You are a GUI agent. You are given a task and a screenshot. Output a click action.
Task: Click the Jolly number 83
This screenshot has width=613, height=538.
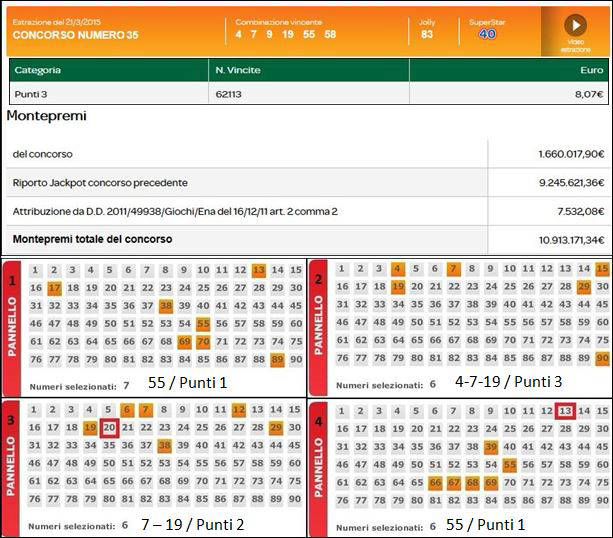pyautogui.click(x=427, y=34)
